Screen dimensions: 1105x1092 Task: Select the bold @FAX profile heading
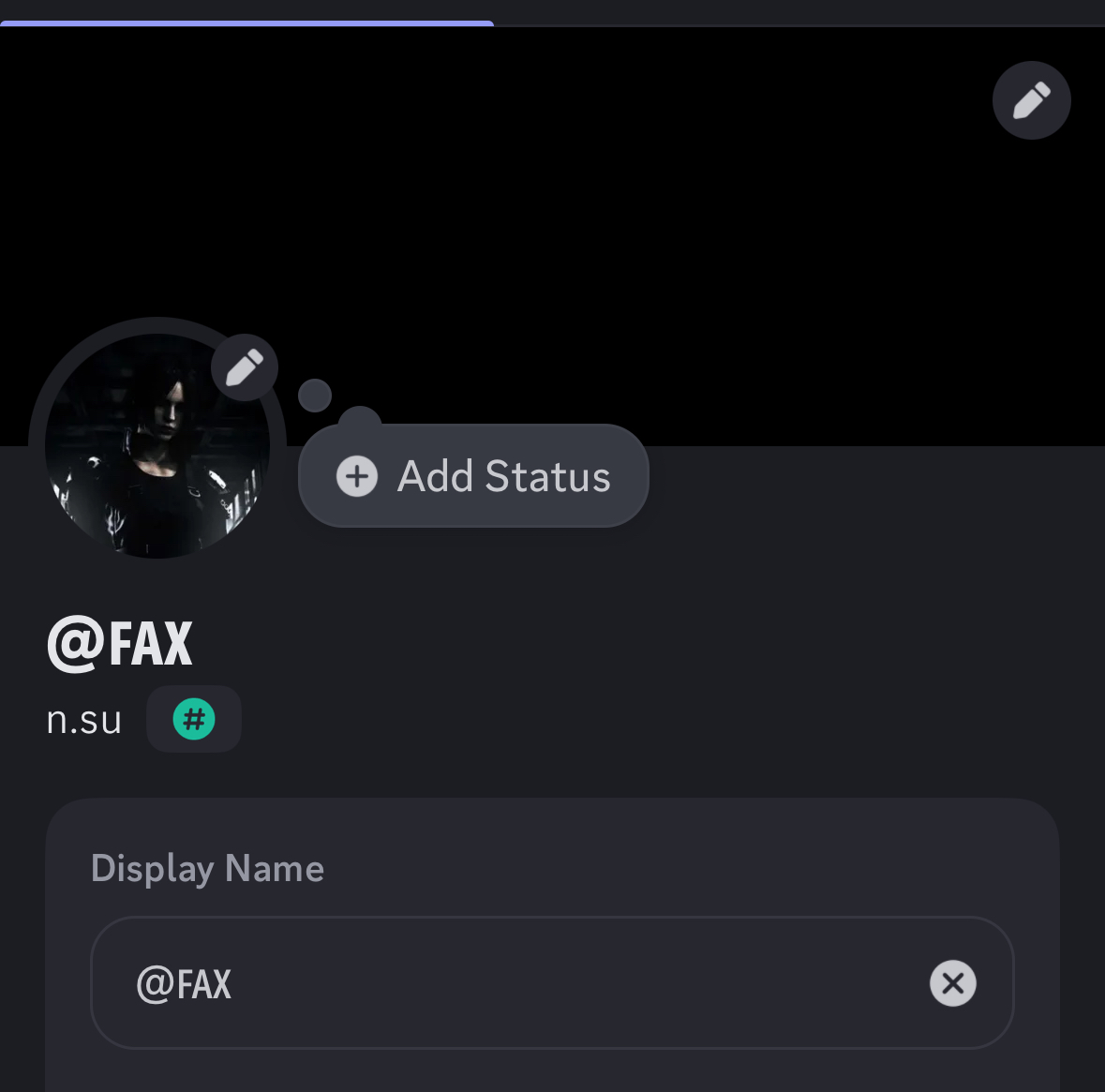tap(120, 644)
